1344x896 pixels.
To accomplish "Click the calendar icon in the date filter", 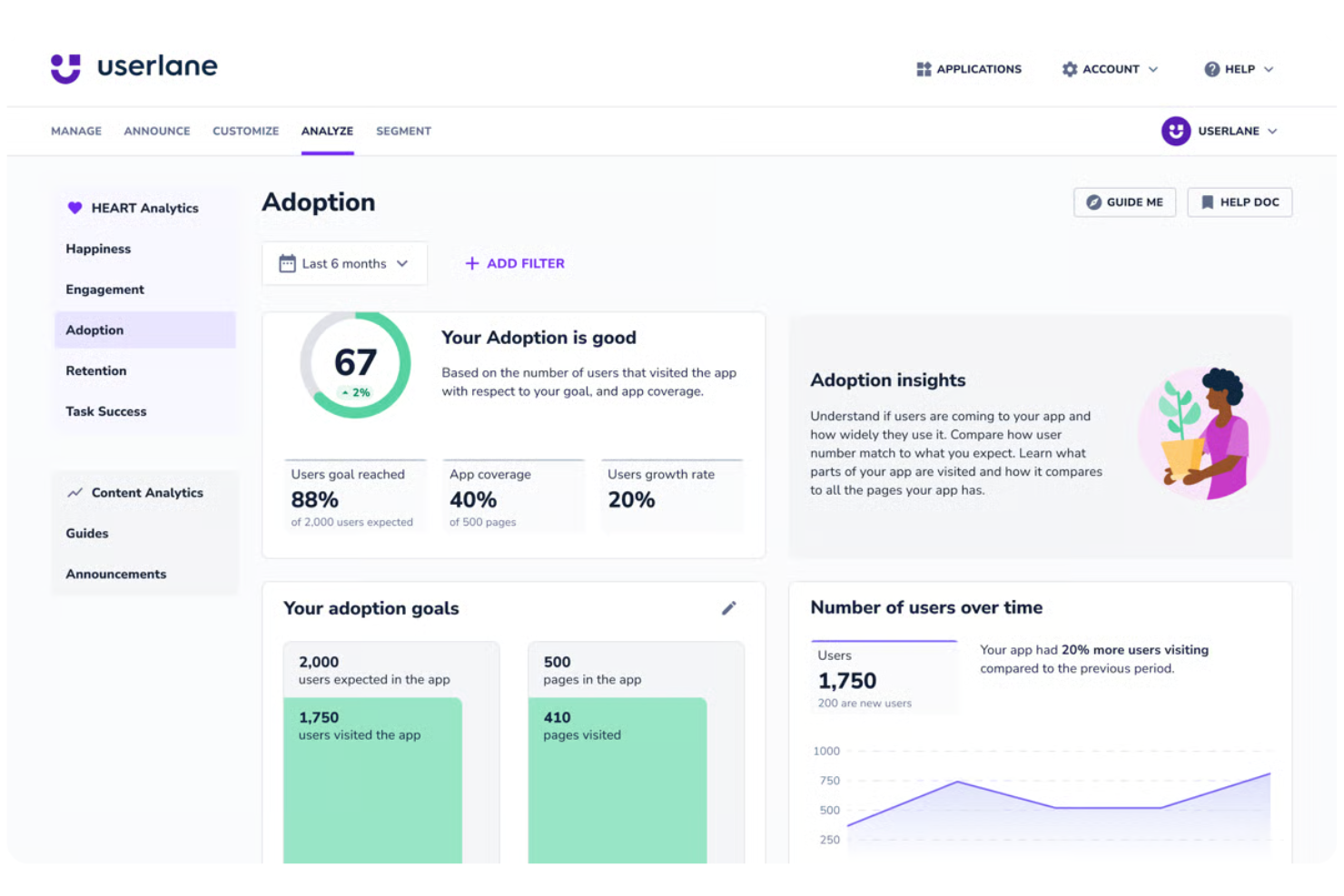I will tap(286, 262).
